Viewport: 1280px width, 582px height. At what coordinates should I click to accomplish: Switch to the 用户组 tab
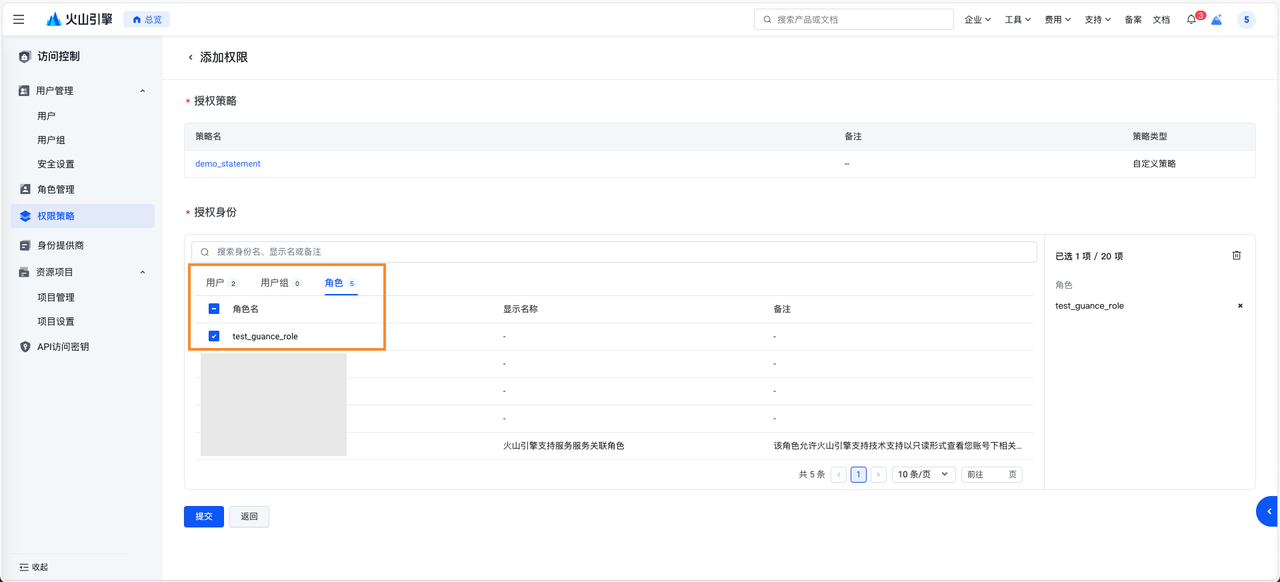(274, 284)
